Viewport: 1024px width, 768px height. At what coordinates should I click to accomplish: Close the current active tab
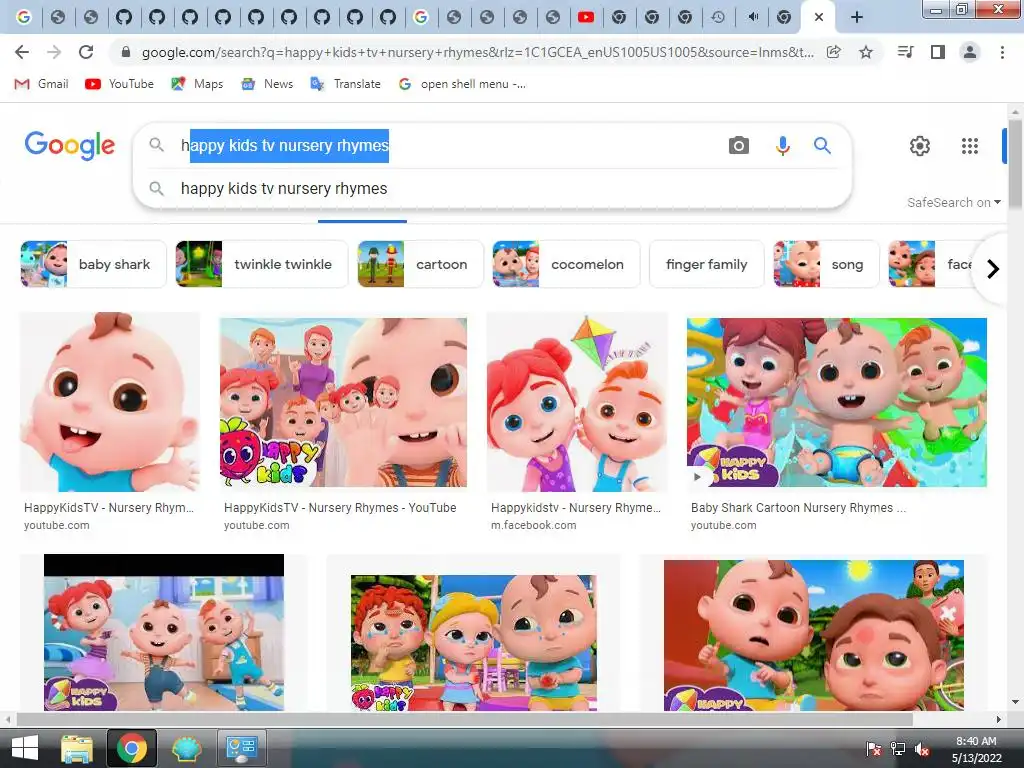click(818, 17)
